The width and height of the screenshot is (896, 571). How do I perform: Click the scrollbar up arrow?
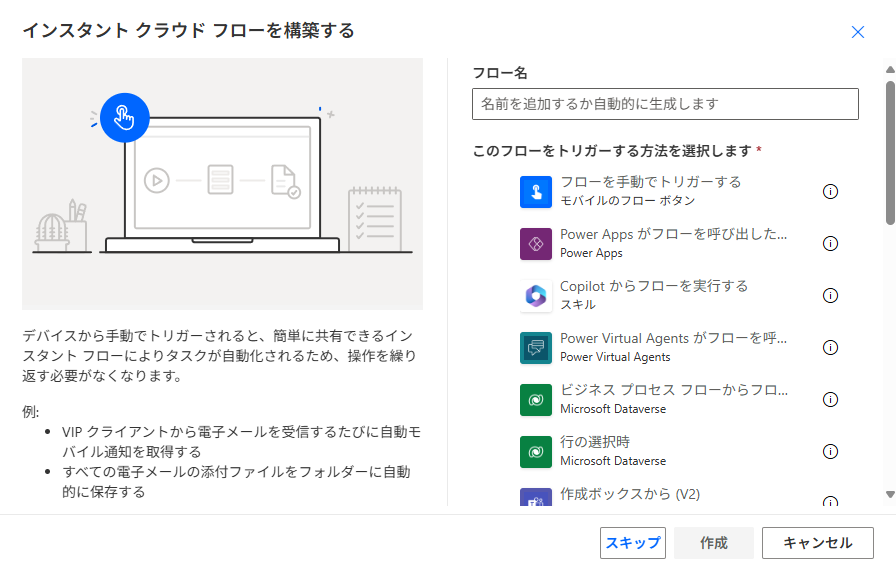pyautogui.click(x=890, y=70)
